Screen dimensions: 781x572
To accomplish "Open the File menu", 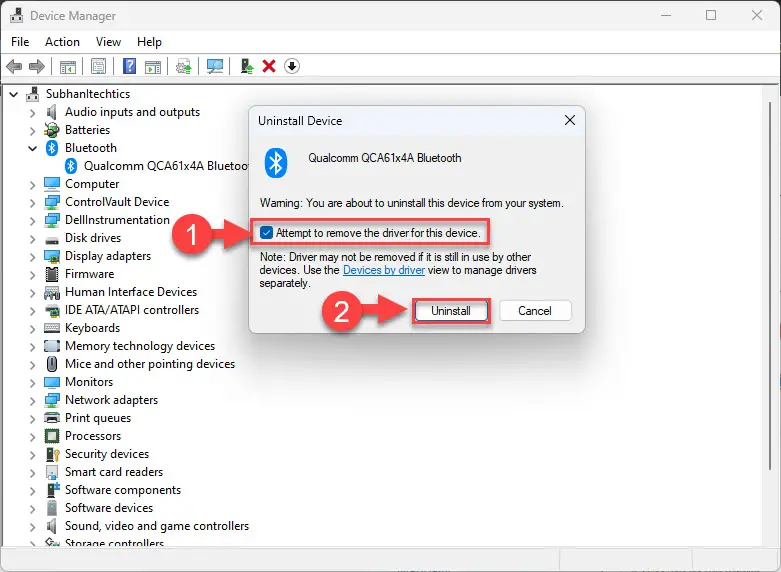I will tap(20, 42).
